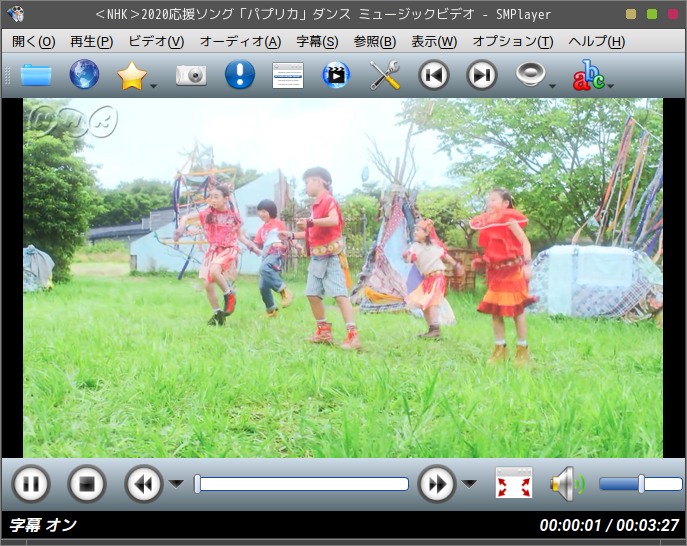Open the オプション(T) menu
687x546 pixels.
tap(513, 42)
